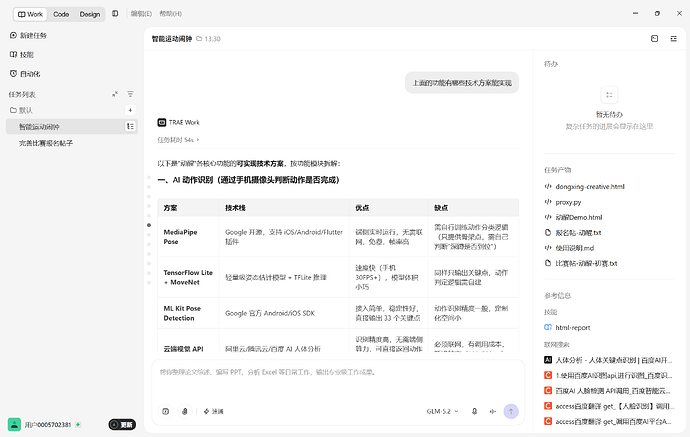Toggle the sidebar panel icon beside Design

(x=115, y=14)
